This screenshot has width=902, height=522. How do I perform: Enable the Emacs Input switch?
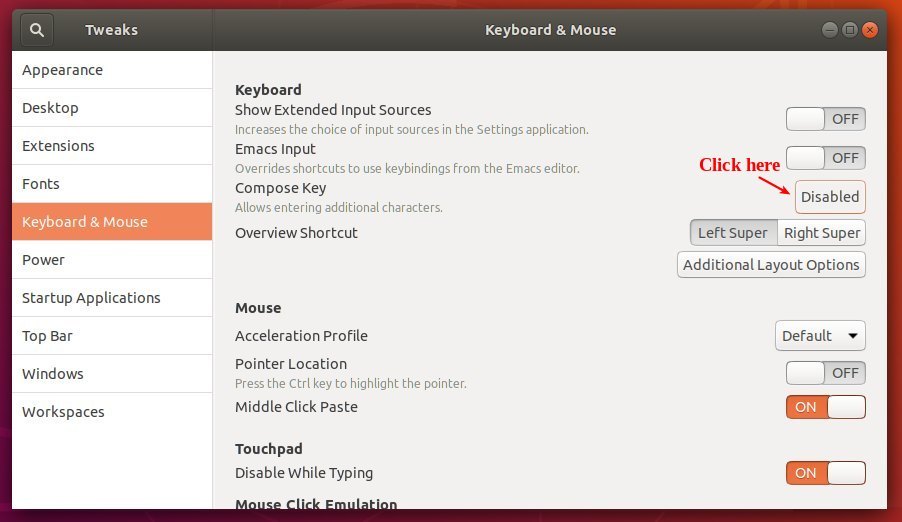point(825,158)
